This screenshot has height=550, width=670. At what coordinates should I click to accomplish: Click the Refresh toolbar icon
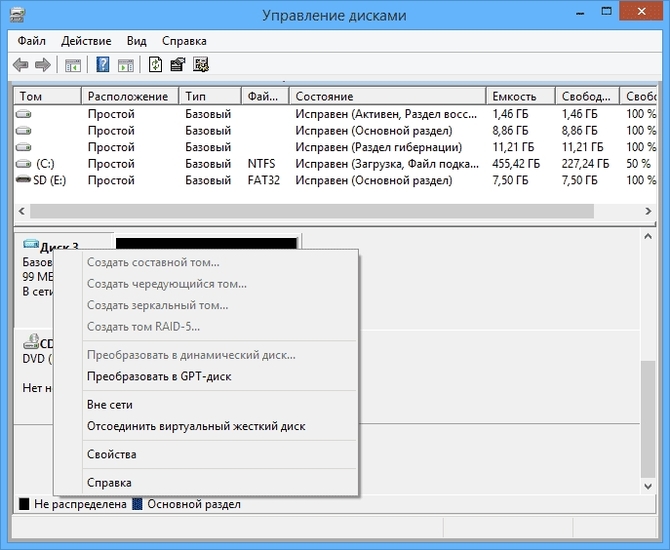pos(155,65)
